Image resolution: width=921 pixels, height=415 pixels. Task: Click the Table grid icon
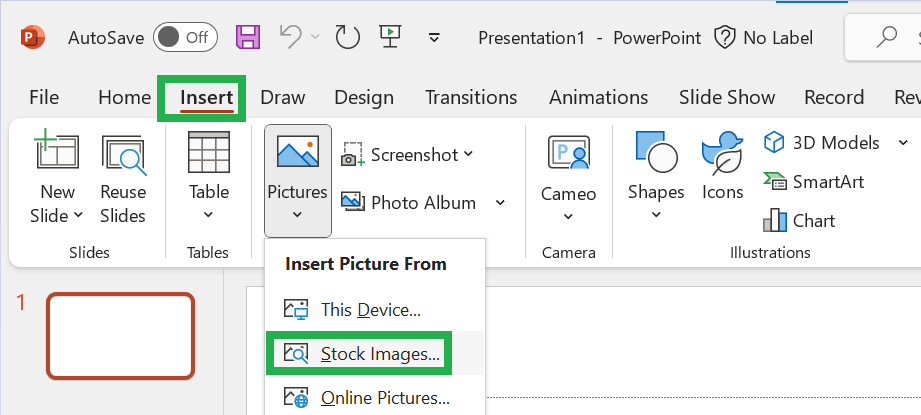coord(209,151)
